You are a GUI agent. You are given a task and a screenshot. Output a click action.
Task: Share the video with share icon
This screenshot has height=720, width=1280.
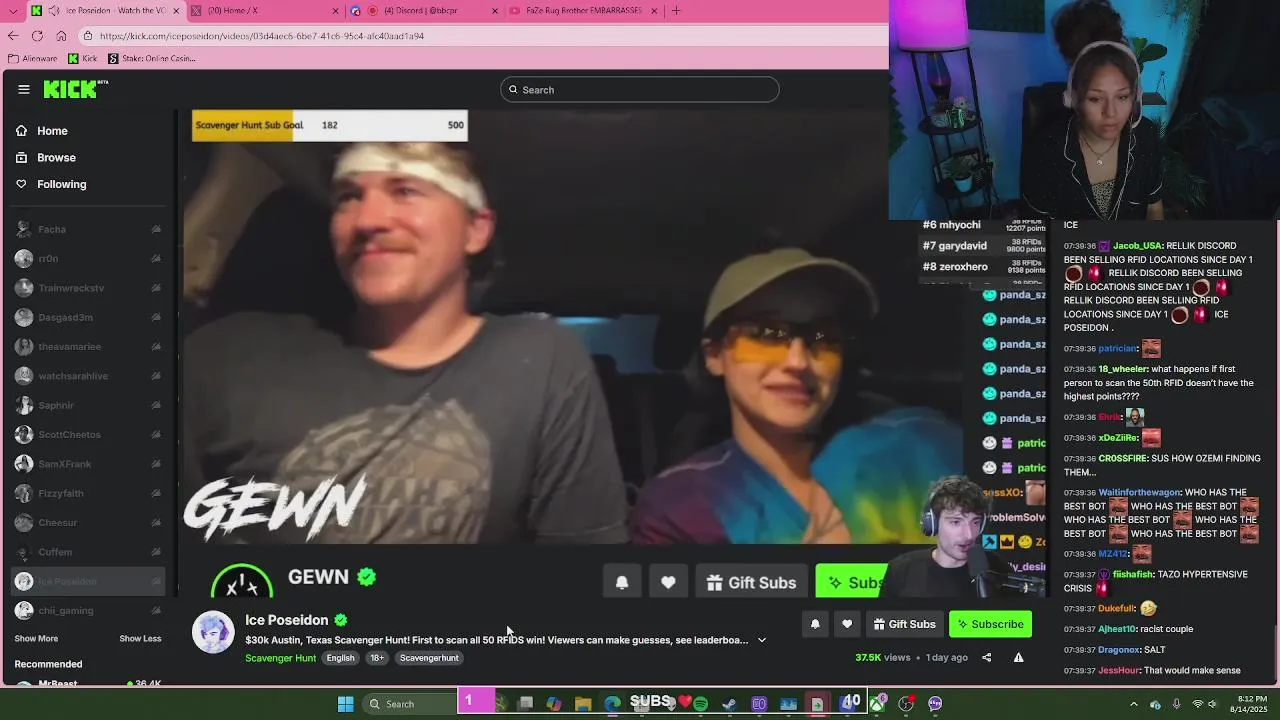tap(986, 658)
